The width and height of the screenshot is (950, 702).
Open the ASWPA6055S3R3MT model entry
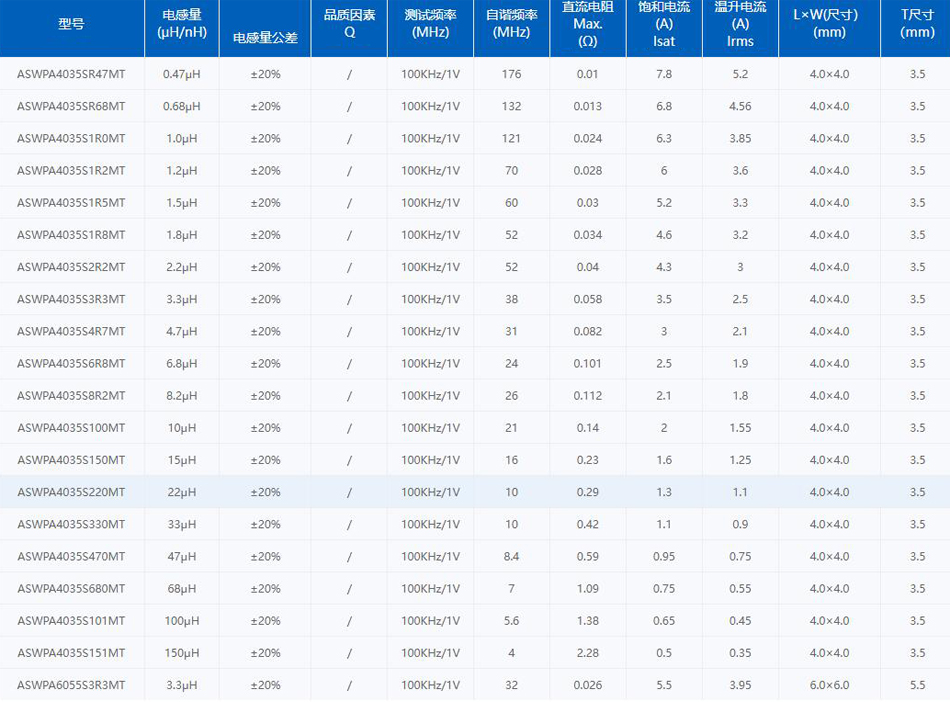71,685
